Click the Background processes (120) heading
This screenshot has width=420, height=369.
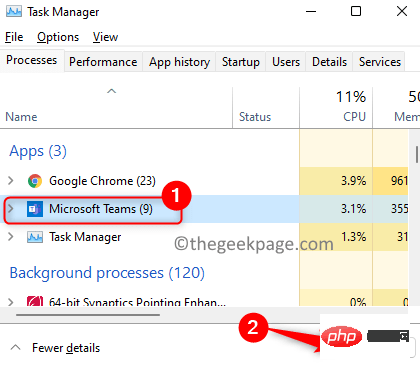coord(107,273)
